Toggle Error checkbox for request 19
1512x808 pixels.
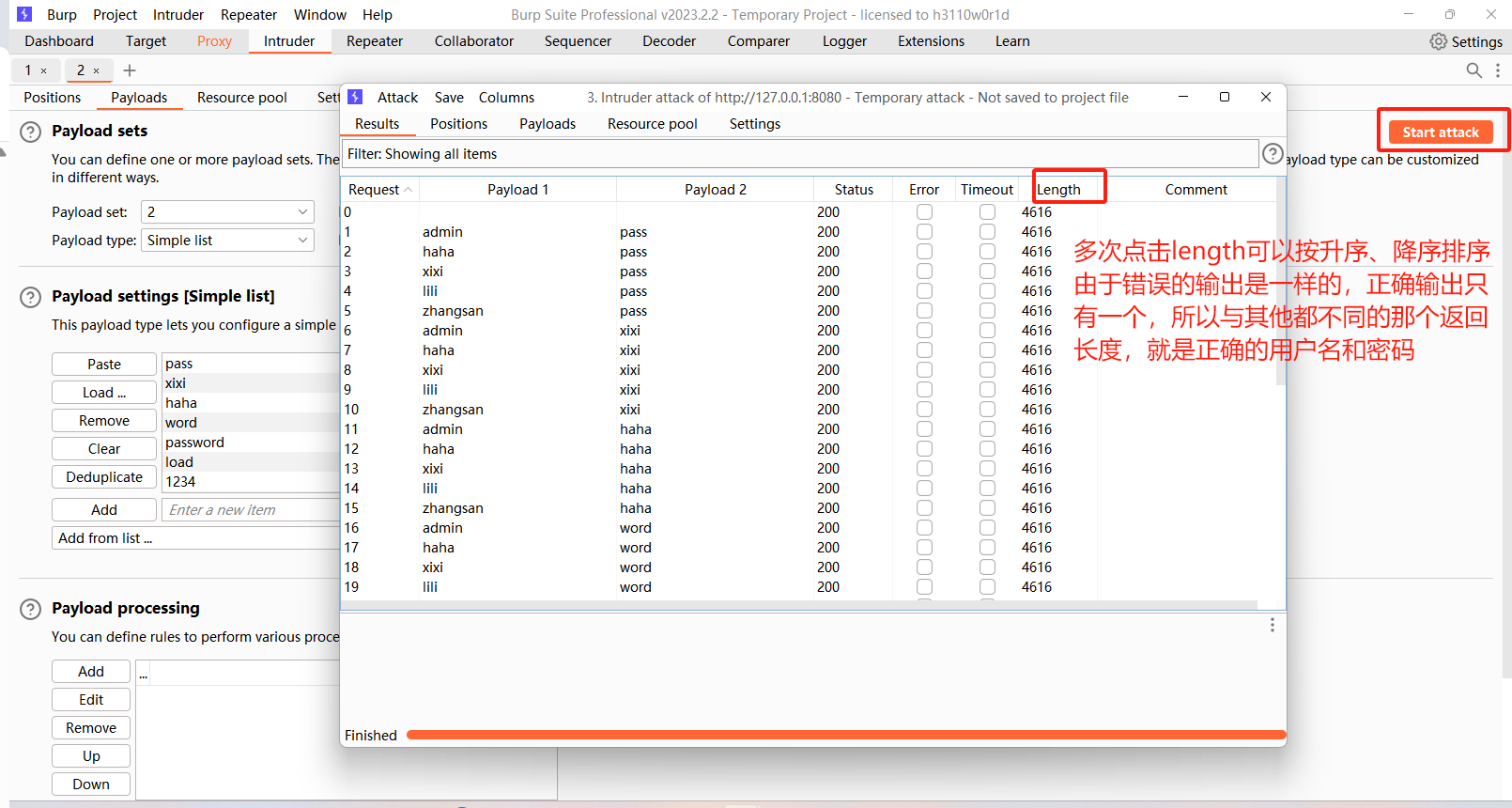click(925, 587)
